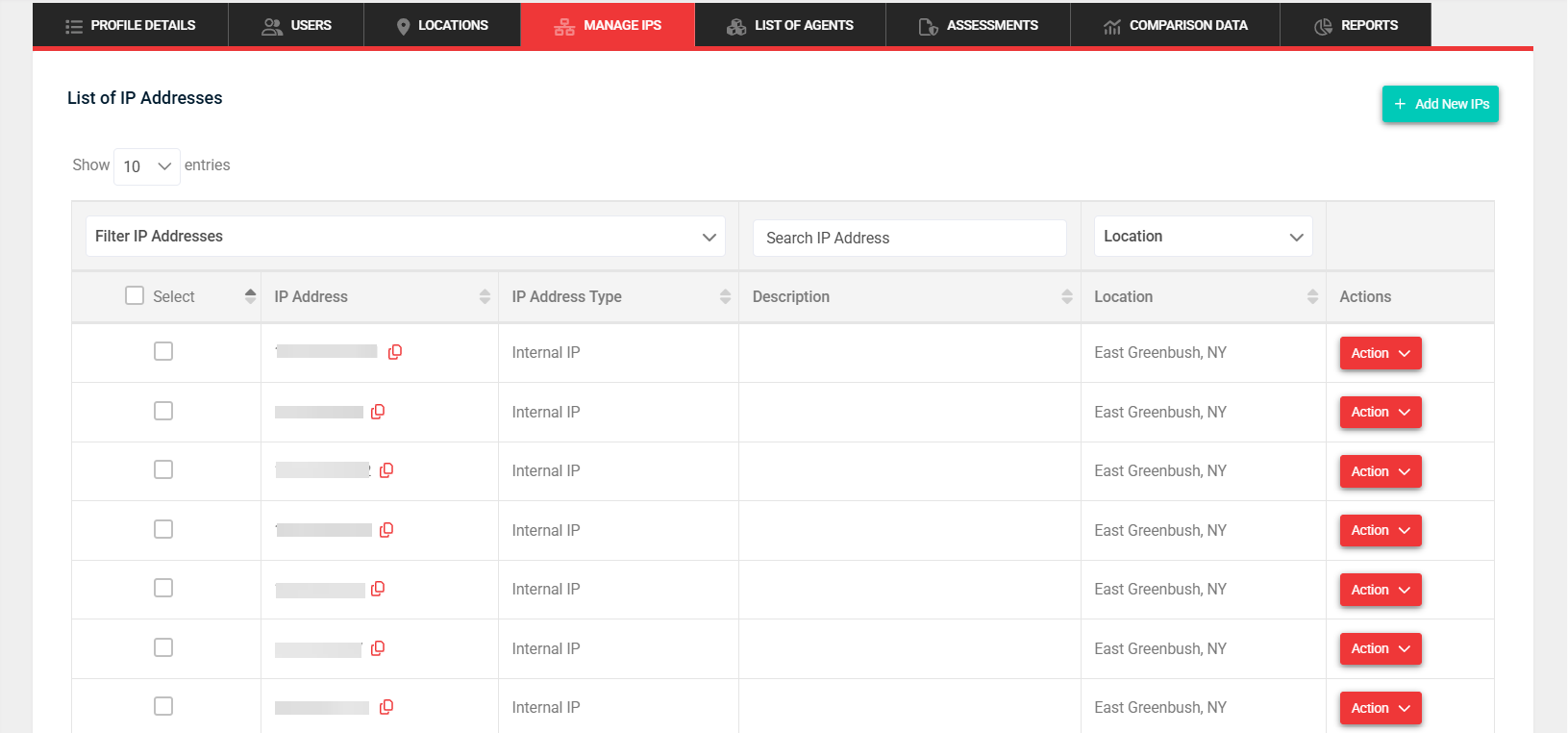The height and width of the screenshot is (733, 1568).
Task: Change the Show entries count dropdown
Action: (147, 166)
